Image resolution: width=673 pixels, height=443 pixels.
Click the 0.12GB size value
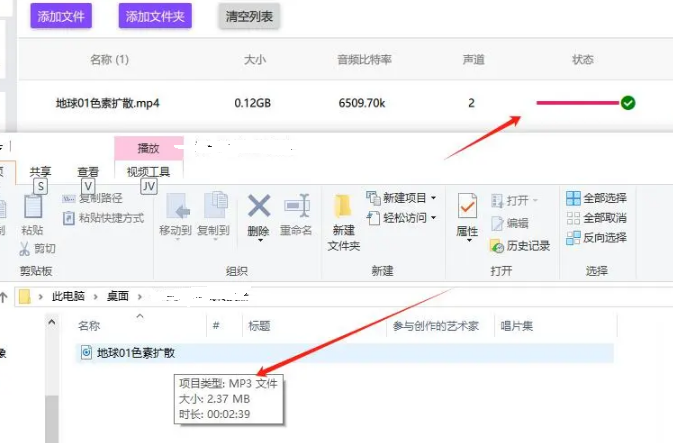pyautogui.click(x=252, y=103)
